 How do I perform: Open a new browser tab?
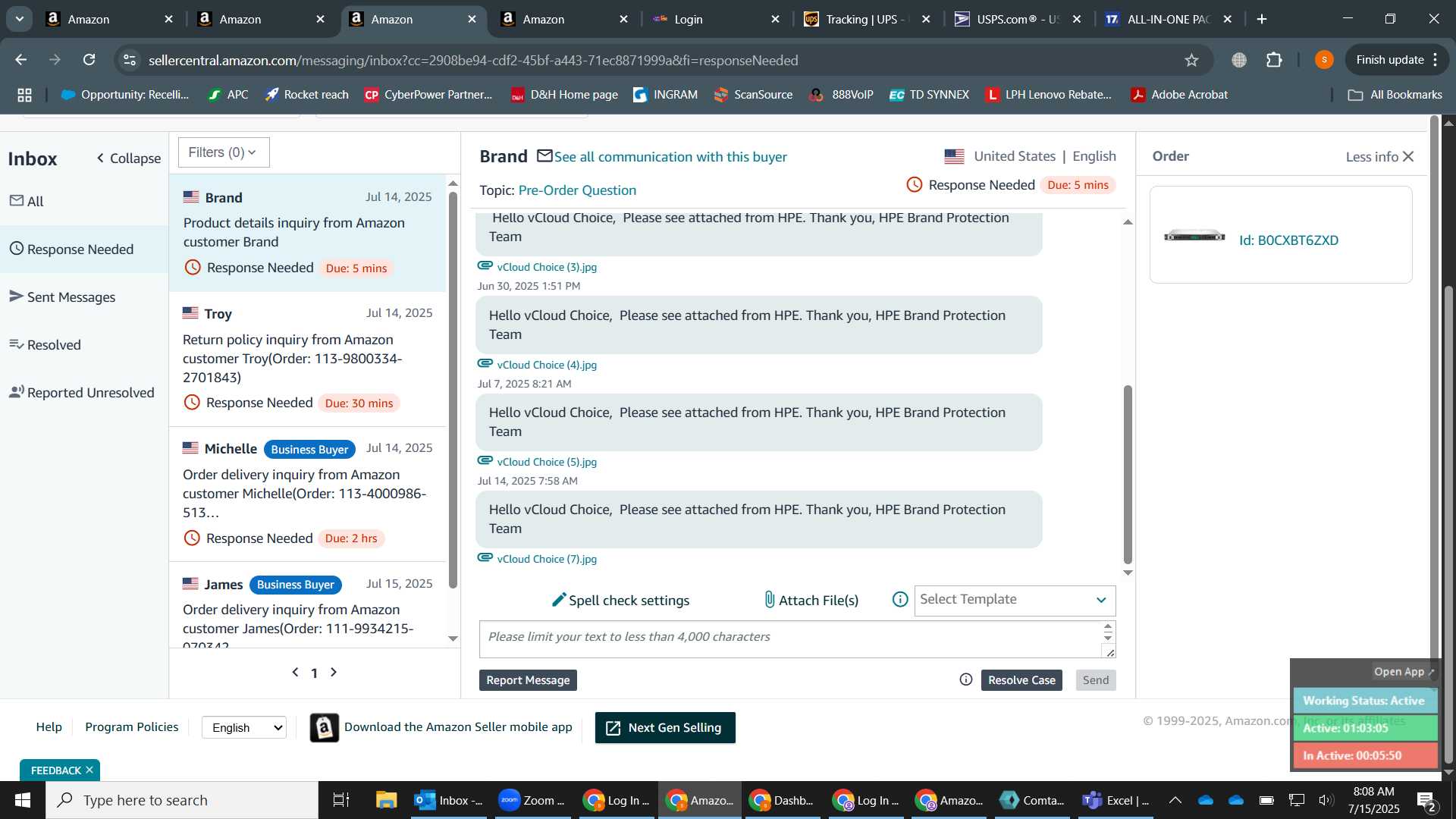[x=1262, y=19]
